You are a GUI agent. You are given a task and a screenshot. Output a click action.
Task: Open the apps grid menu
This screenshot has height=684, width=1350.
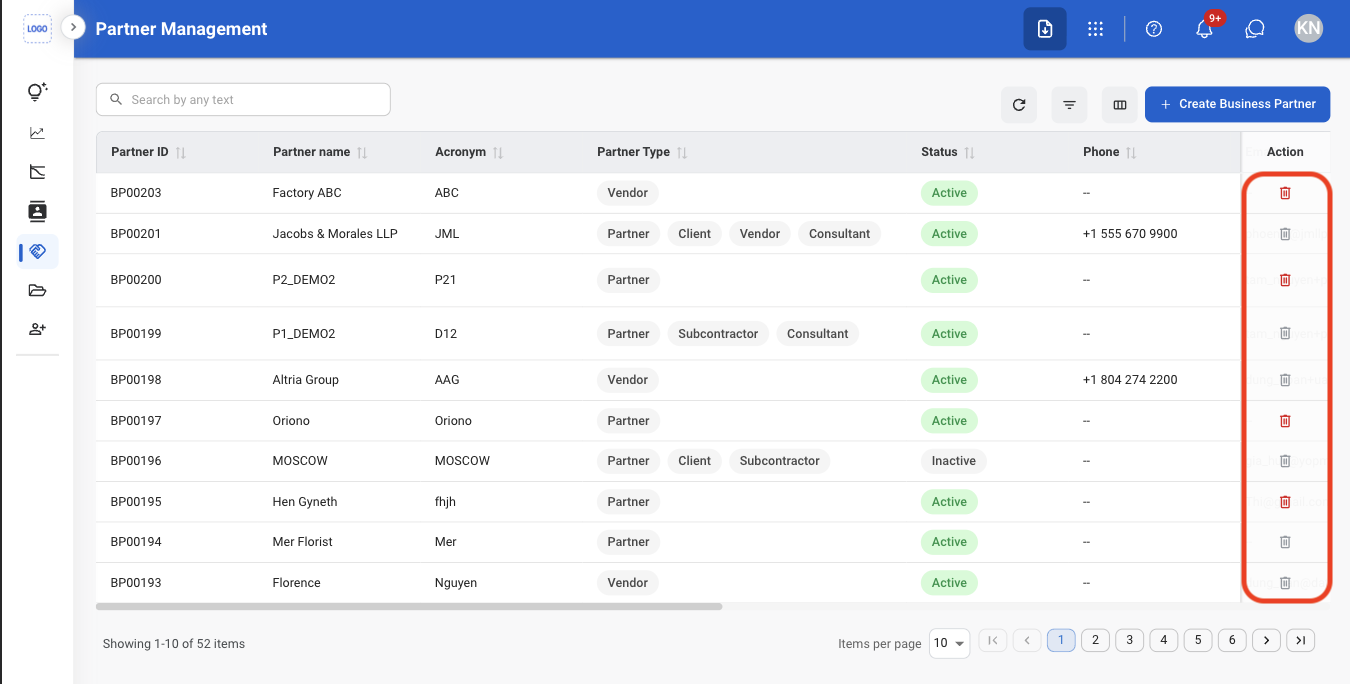click(x=1095, y=29)
